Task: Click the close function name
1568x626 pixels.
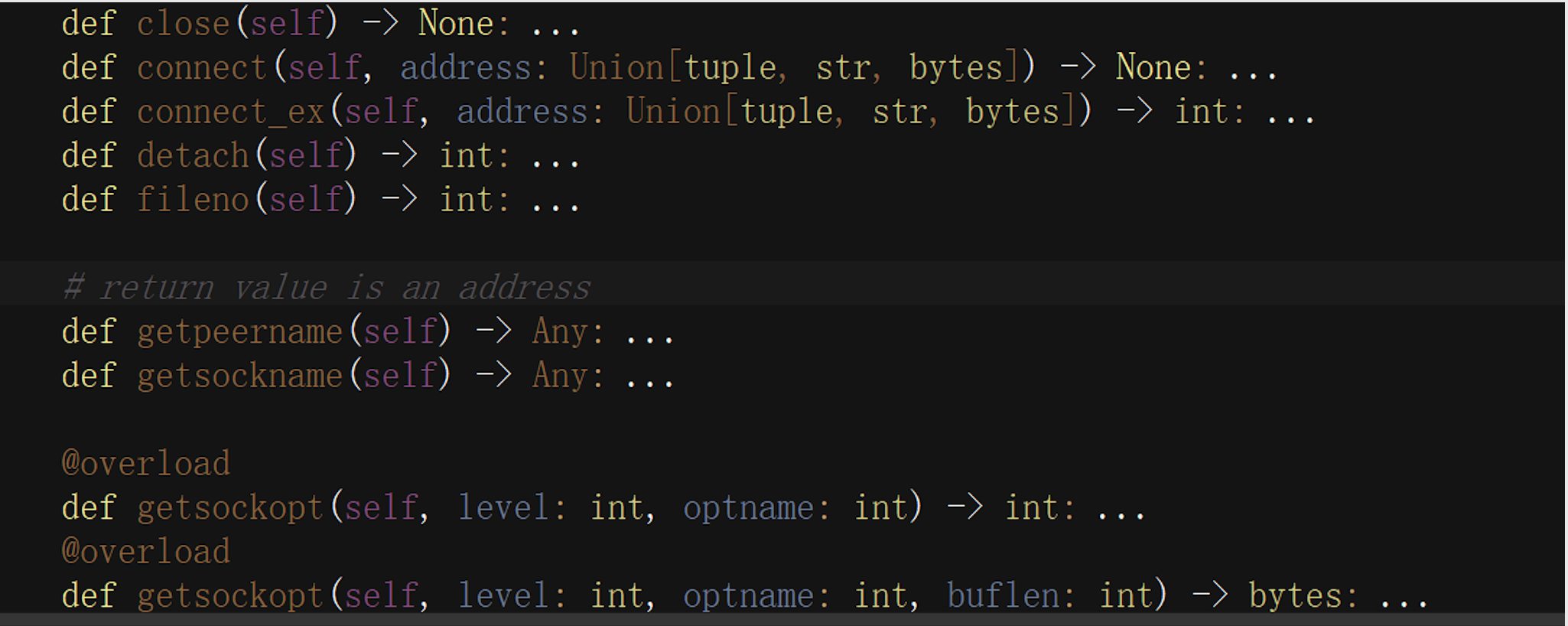Action: 184,24
